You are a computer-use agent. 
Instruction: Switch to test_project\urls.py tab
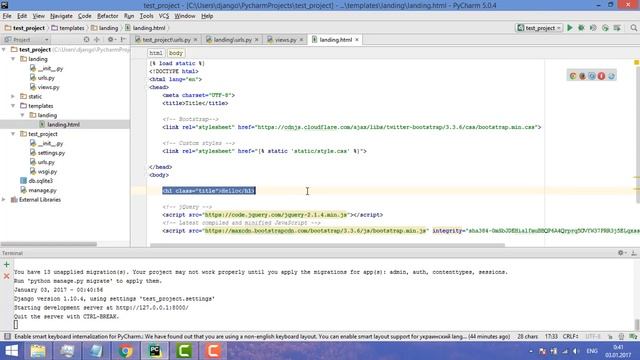(x=167, y=40)
